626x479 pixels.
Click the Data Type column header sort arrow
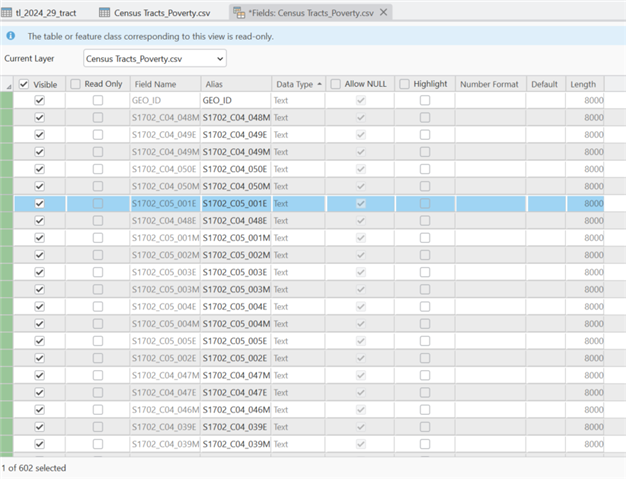click(x=319, y=84)
